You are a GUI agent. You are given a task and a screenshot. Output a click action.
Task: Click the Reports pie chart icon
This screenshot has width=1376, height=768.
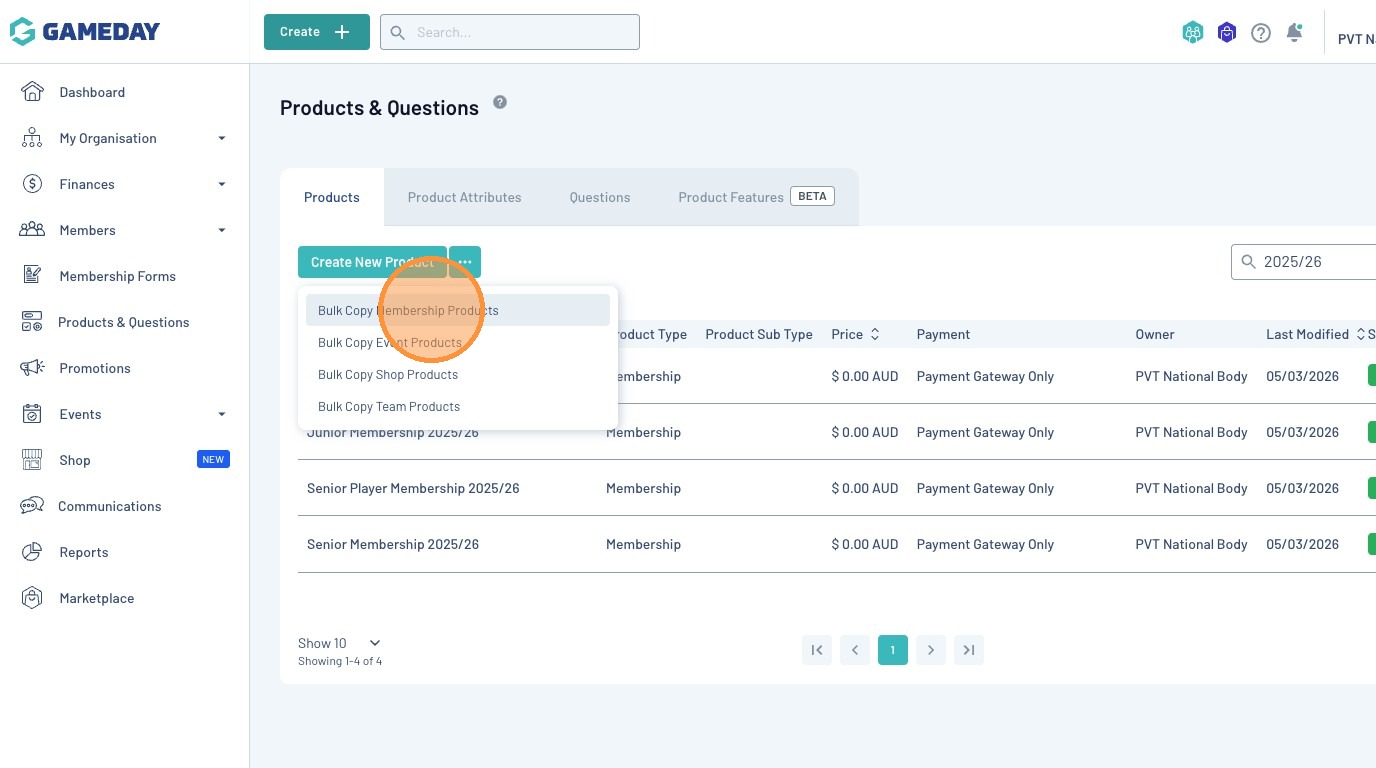pyautogui.click(x=32, y=552)
